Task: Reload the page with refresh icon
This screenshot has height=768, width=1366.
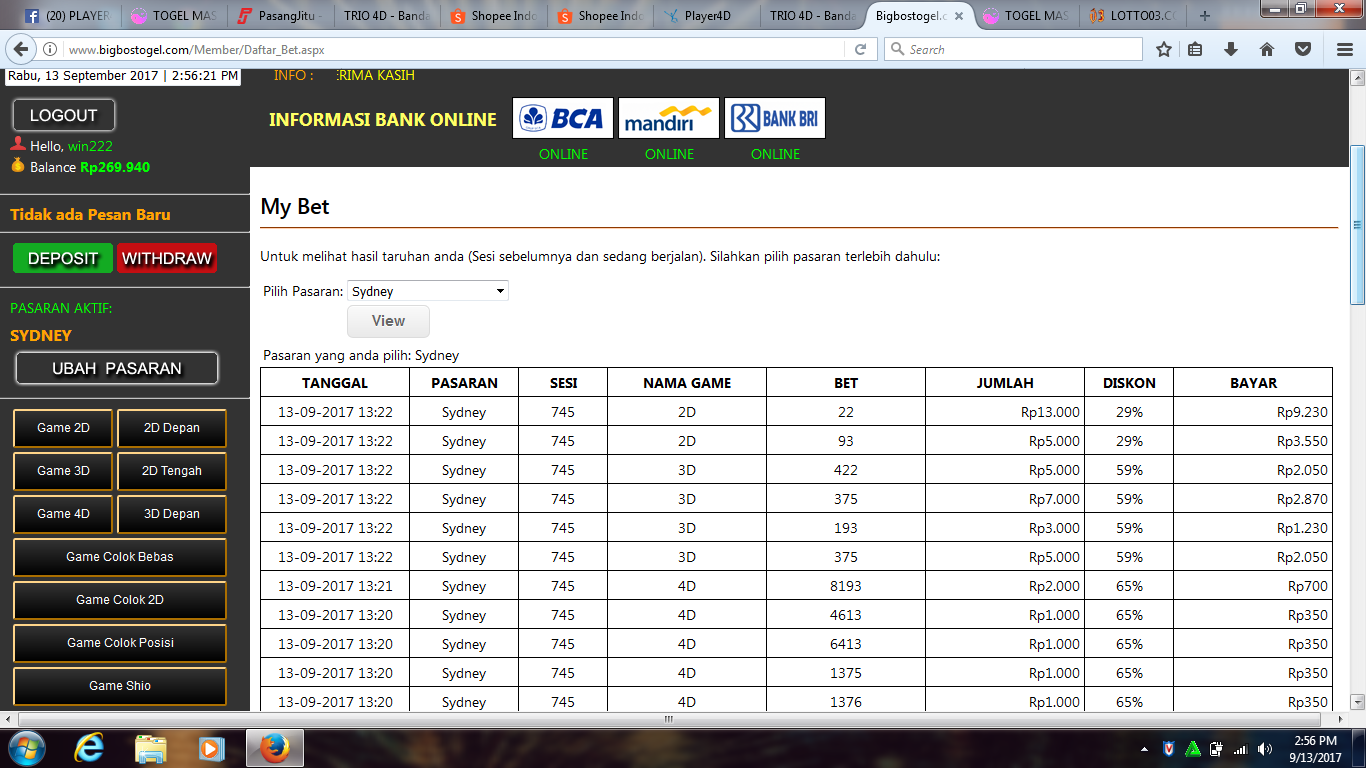Action: click(x=860, y=50)
